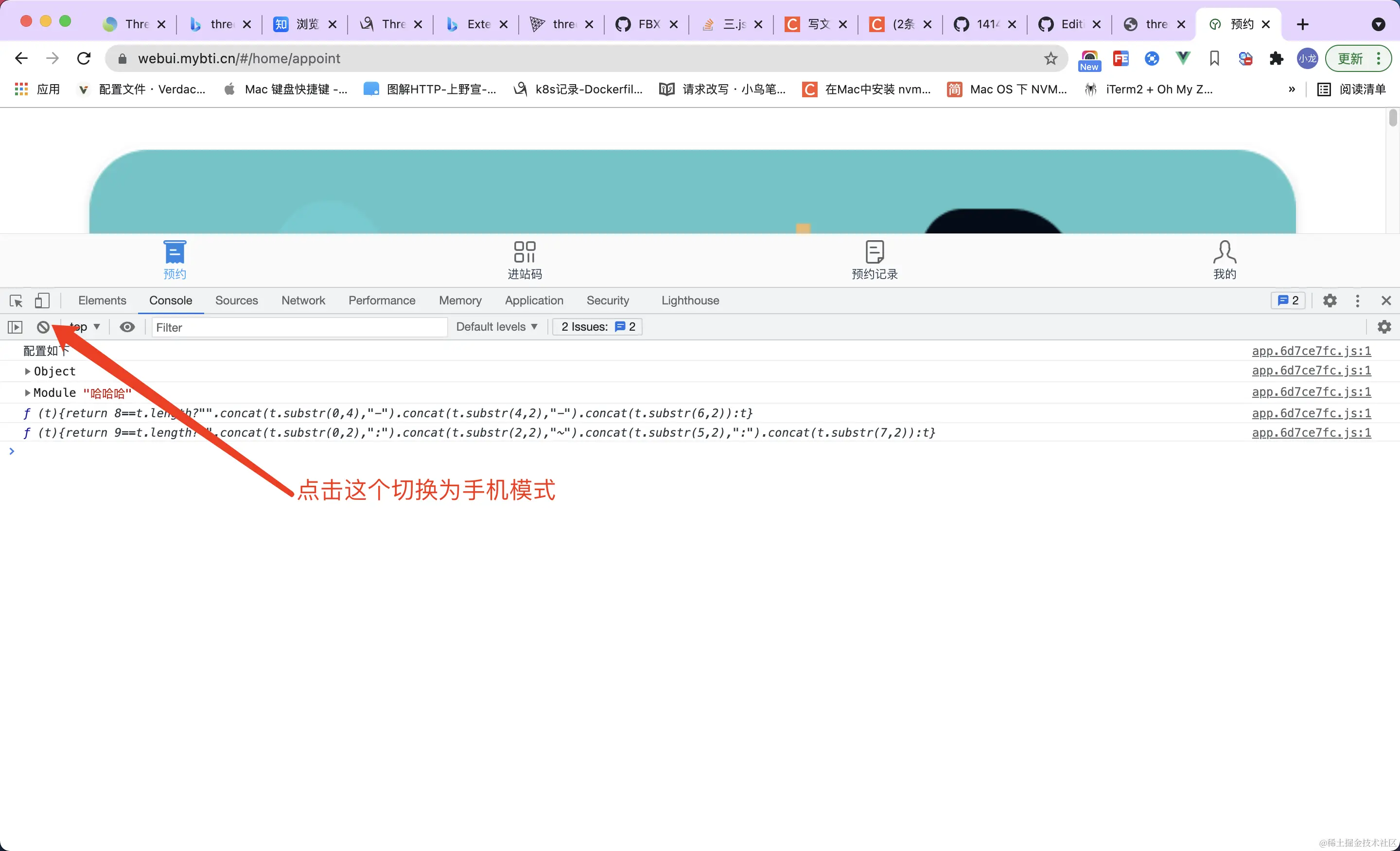Activate the inspect element picker icon
Viewport: 1400px width, 851px height.
pos(16,300)
